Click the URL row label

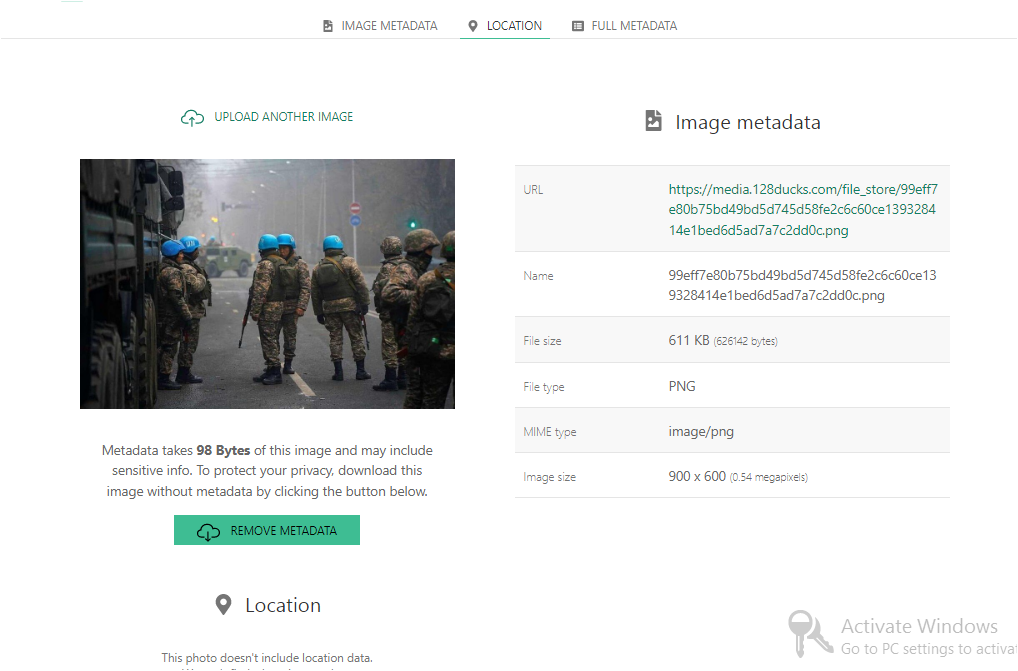533,189
